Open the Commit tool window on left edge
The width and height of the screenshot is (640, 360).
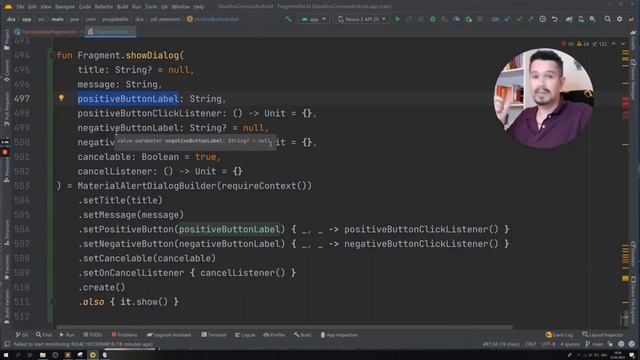6,71
